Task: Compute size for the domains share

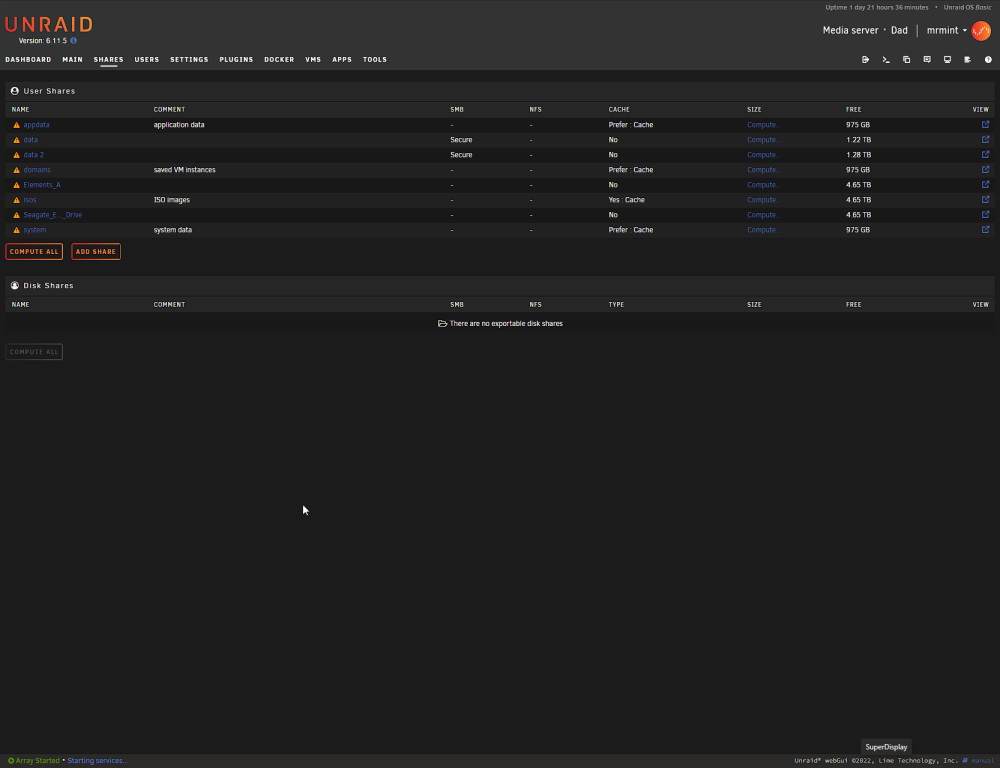Action: click(x=763, y=170)
